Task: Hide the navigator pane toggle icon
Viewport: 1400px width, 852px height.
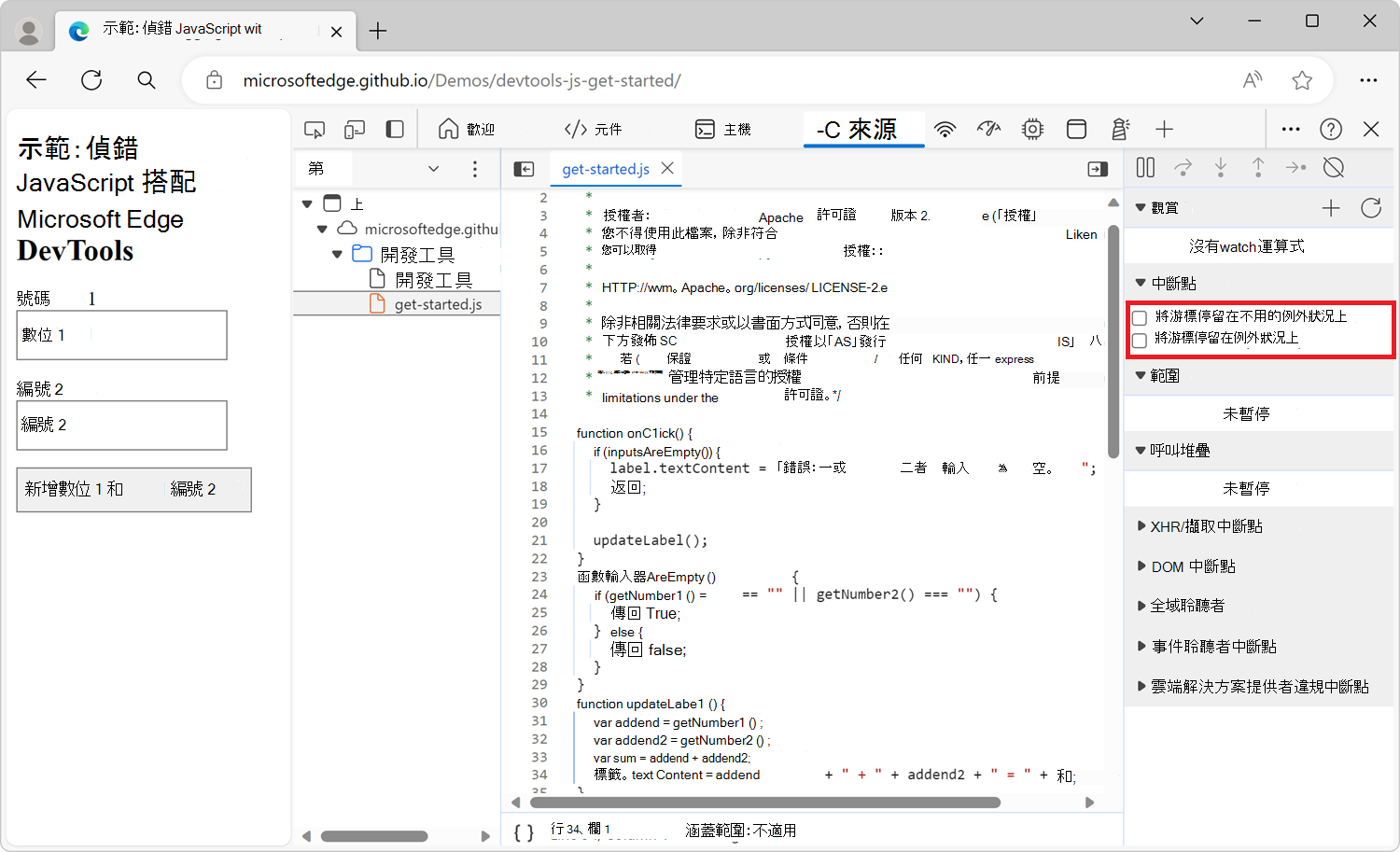Action: coord(525,169)
